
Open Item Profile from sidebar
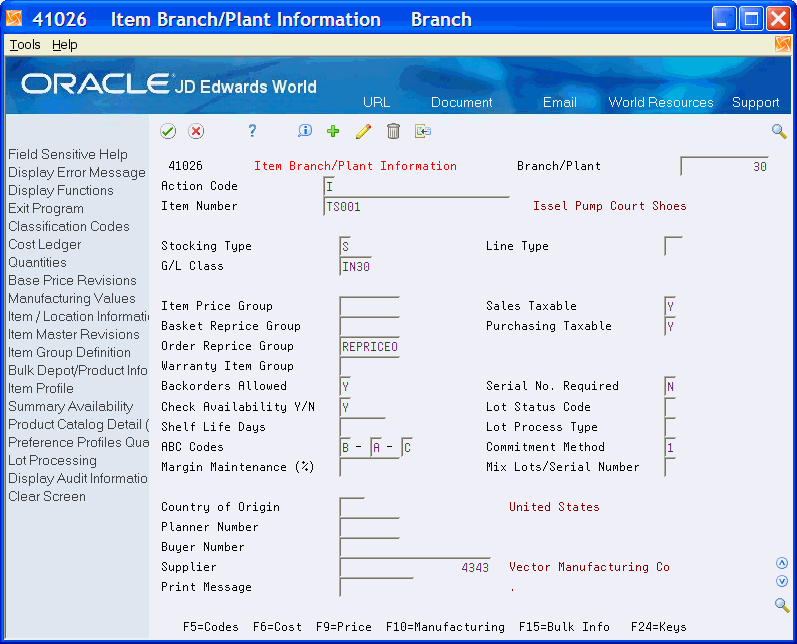(x=41, y=388)
